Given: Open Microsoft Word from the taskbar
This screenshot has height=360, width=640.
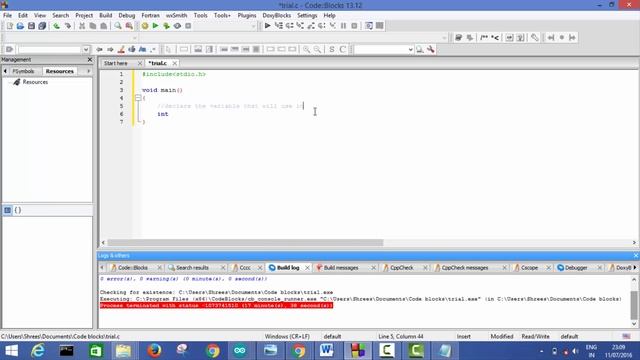Looking at the screenshot, I should [327, 351].
